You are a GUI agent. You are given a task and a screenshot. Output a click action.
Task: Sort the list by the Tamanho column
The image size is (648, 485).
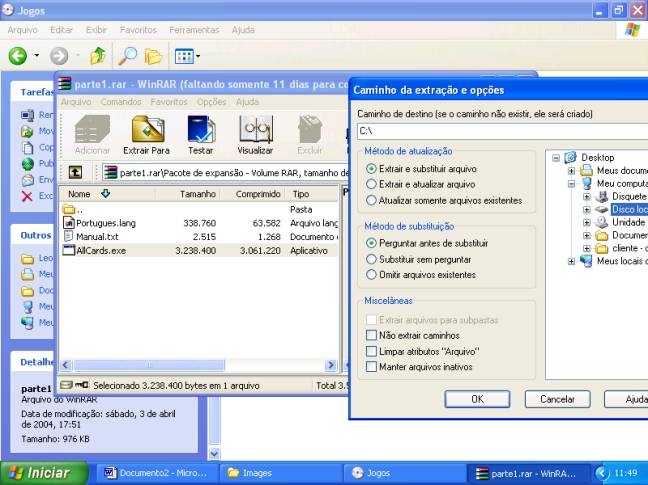pyautogui.click(x=188, y=194)
